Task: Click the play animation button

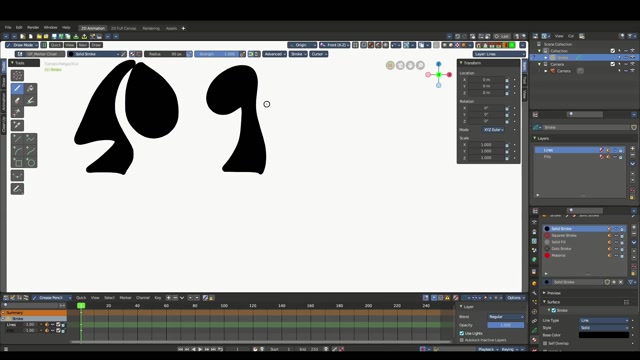Action: 200,349
